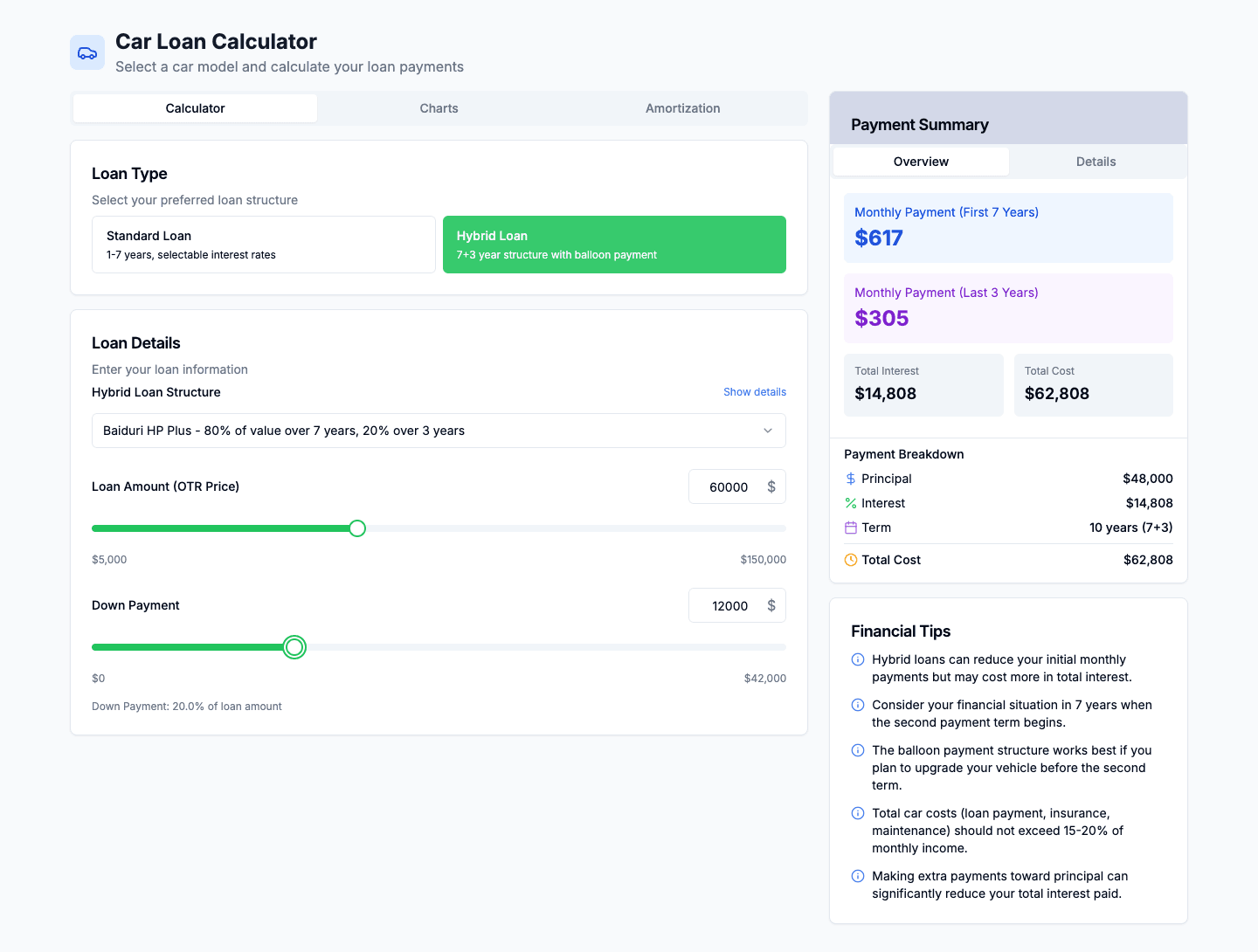Click the Principal amount $48,000
This screenshot has height=952, width=1258.
tap(1148, 479)
